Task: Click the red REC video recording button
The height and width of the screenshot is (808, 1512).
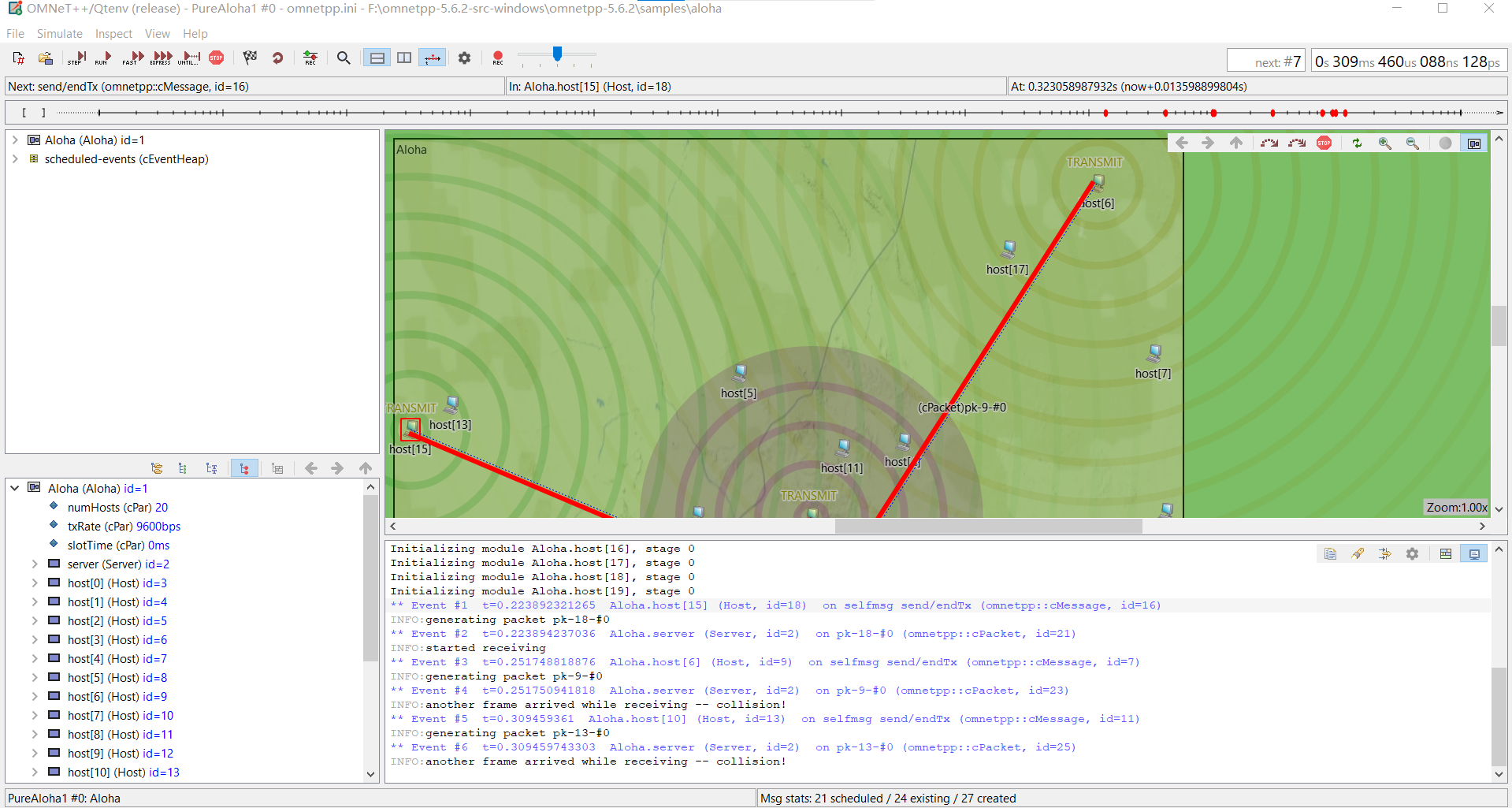Action: 497,58
